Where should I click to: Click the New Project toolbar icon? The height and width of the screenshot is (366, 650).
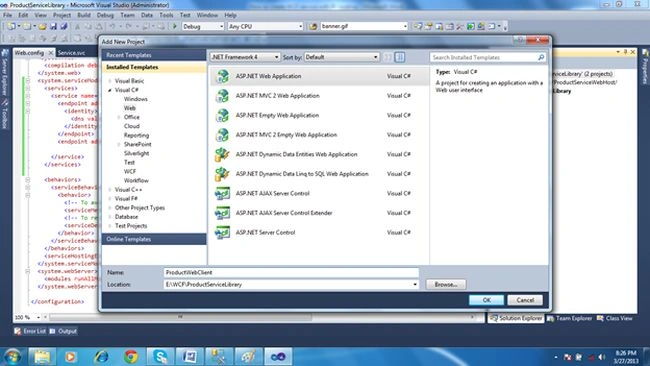pyautogui.click(x=11, y=26)
